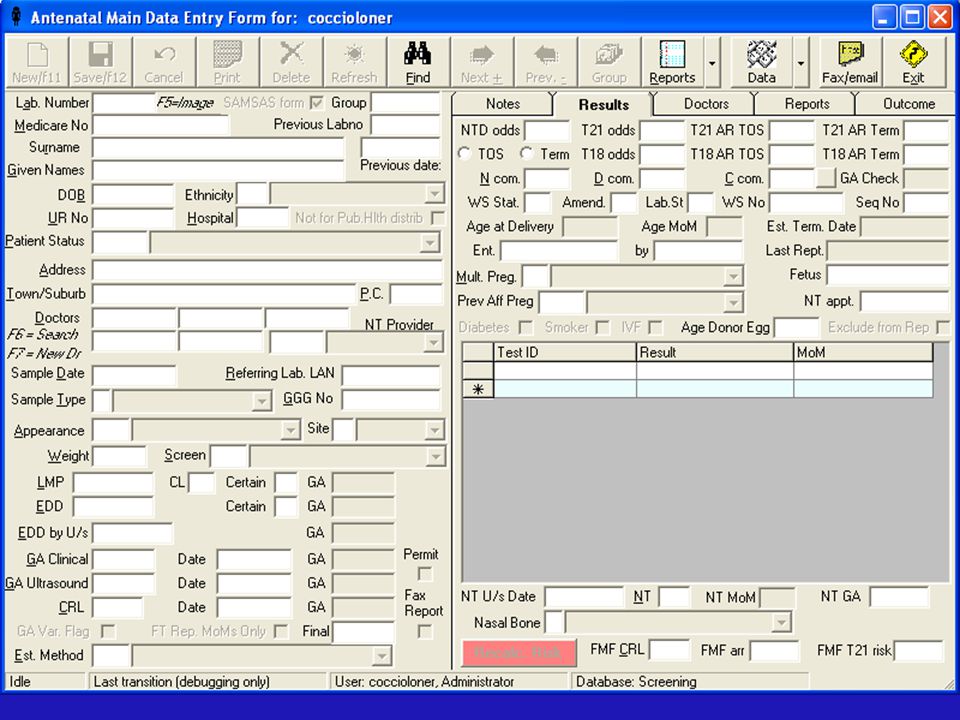Open the Site dropdown list
The width and height of the screenshot is (960, 720).
click(434, 430)
